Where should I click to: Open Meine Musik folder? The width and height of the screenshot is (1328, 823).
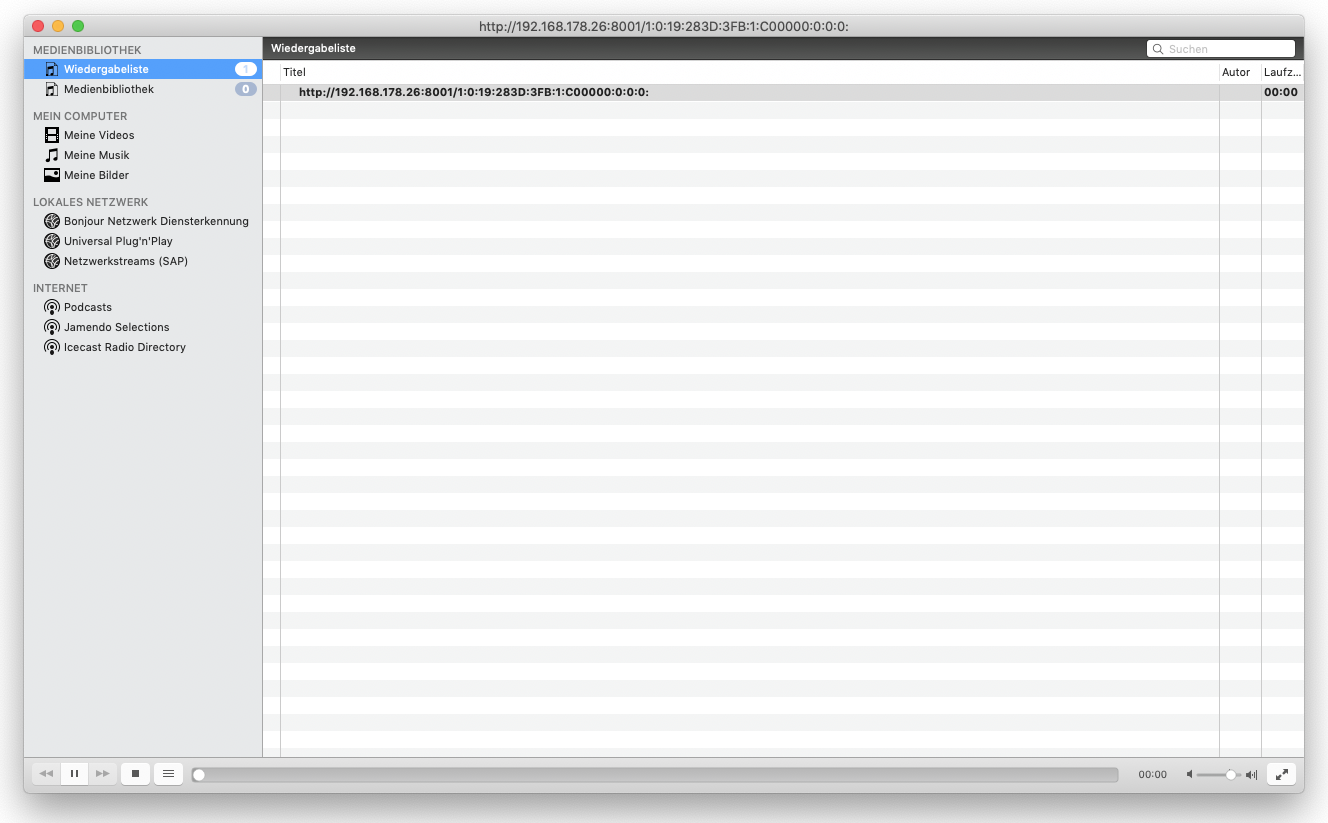pos(96,155)
